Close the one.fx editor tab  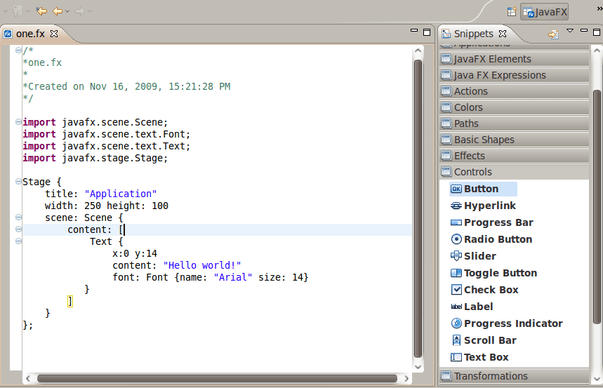click(54, 33)
